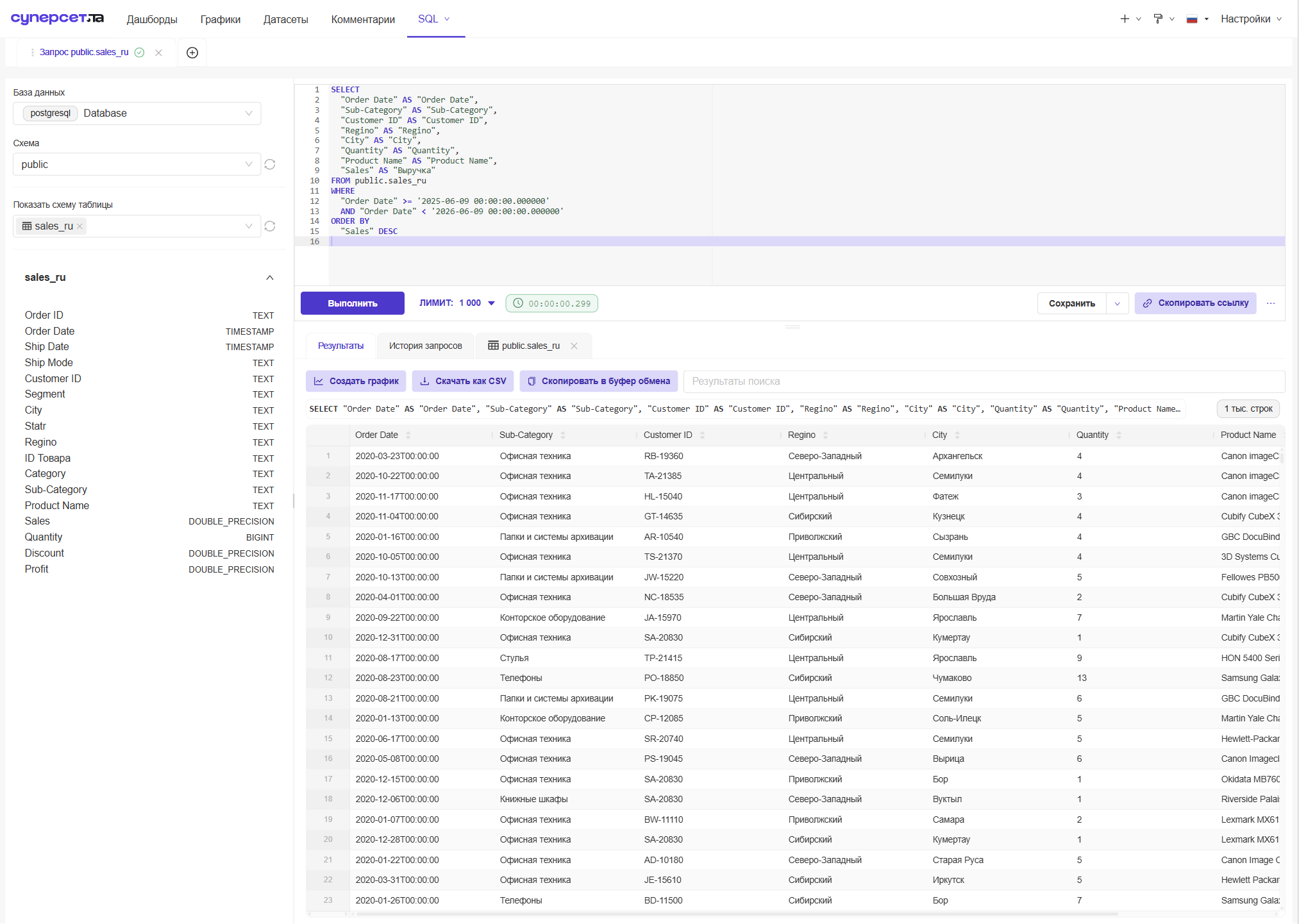Click the Product Name column header
1299x924 pixels.
point(1248,435)
